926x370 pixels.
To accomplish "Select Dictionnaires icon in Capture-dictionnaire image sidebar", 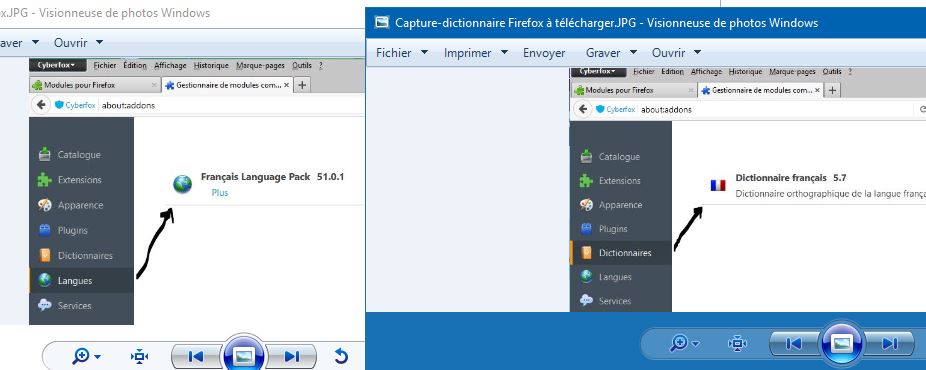I will [586, 253].
